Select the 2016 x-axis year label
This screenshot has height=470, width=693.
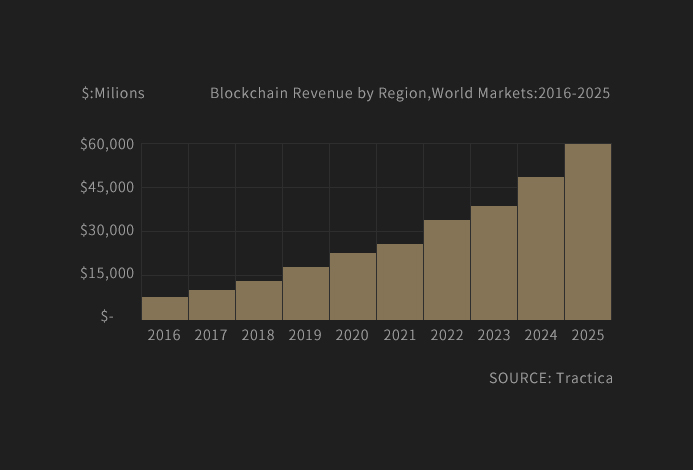click(x=164, y=335)
